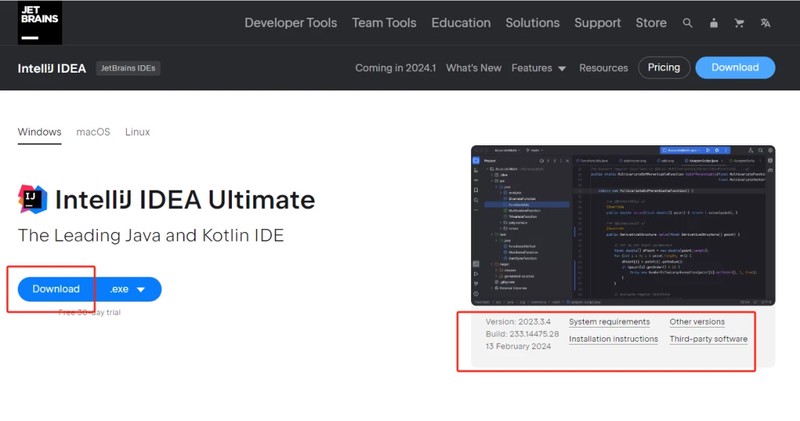Open System requirements link
The width and height of the screenshot is (800, 421).
[609, 322]
